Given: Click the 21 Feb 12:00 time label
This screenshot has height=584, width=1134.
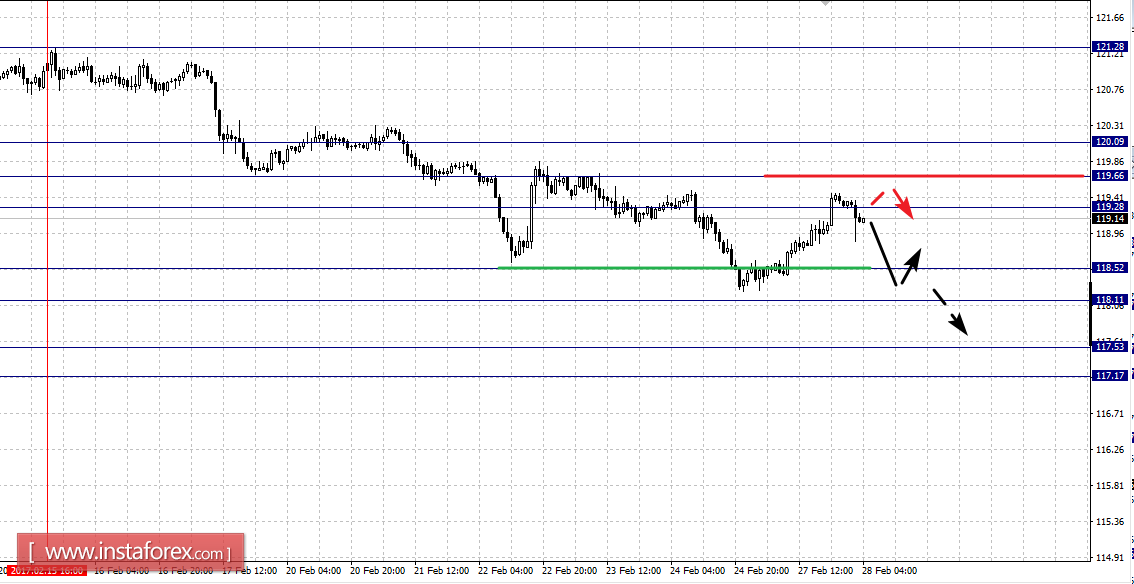Looking at the screenshot, I should tap(440, 570).
